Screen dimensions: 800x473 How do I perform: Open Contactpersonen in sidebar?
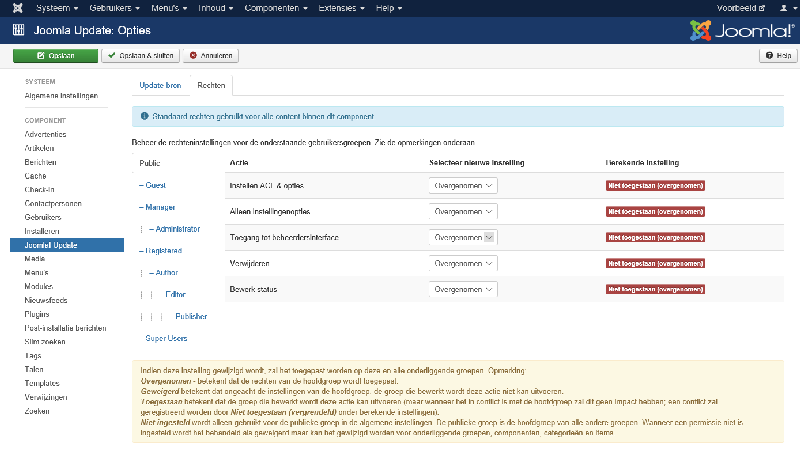(53, 203)
